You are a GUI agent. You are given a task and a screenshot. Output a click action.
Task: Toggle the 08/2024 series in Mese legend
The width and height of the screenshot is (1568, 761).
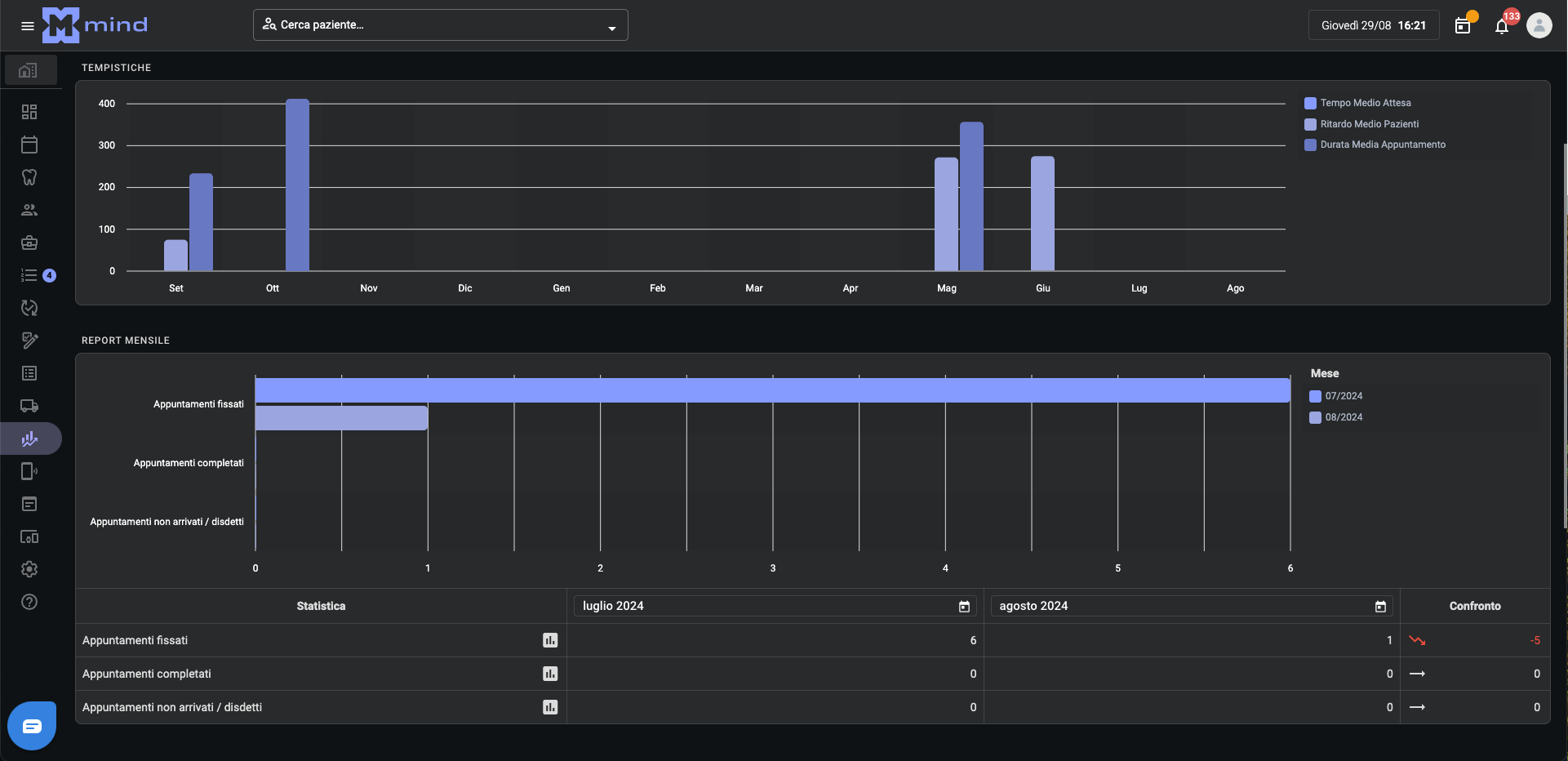pyautogui.click(x=1343, y=417)
